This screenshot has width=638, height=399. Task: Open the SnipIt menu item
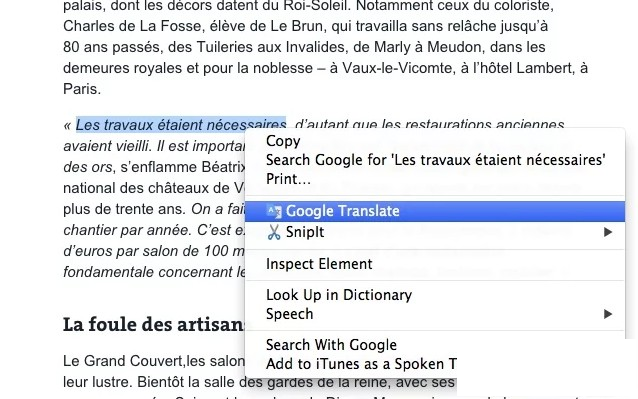click(435, 232)
